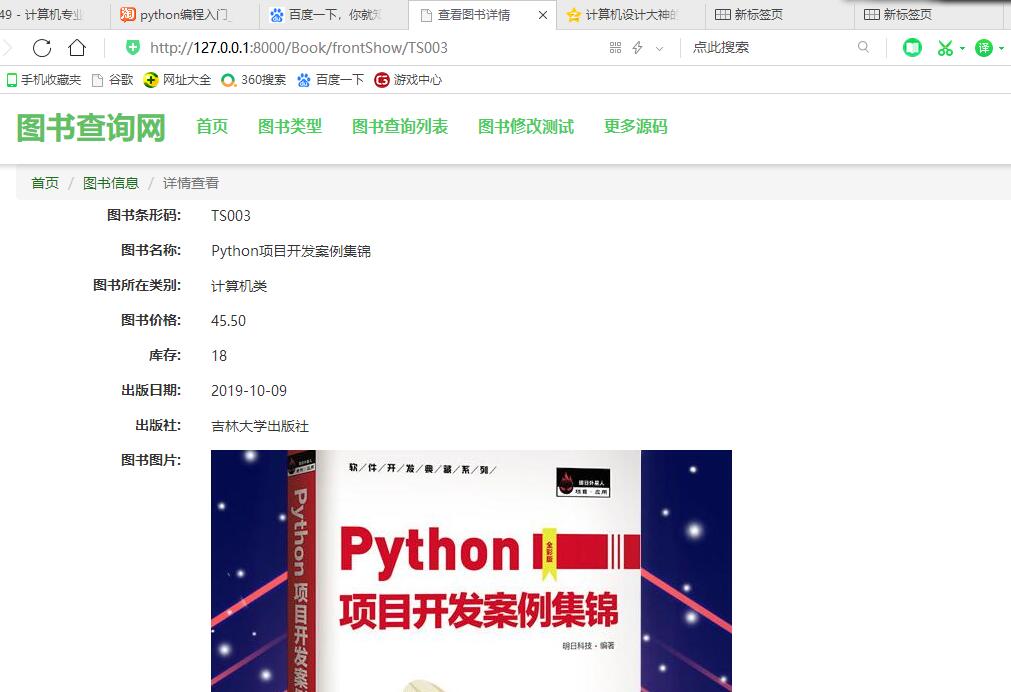
Task: Reload the page with the refresh icon
Action: [42, 48]
